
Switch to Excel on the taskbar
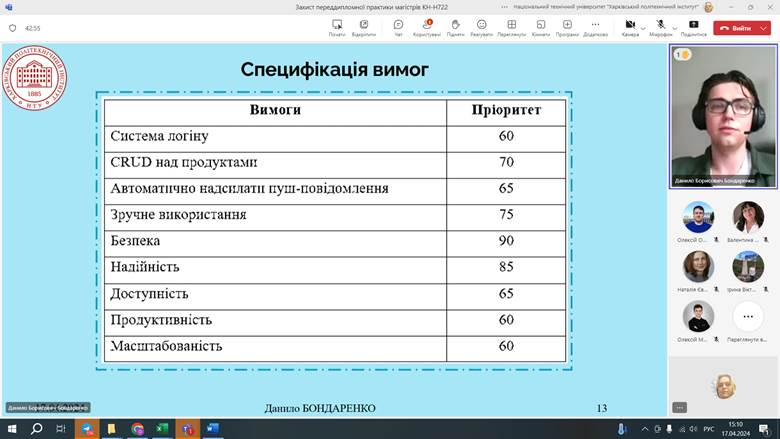162,429
